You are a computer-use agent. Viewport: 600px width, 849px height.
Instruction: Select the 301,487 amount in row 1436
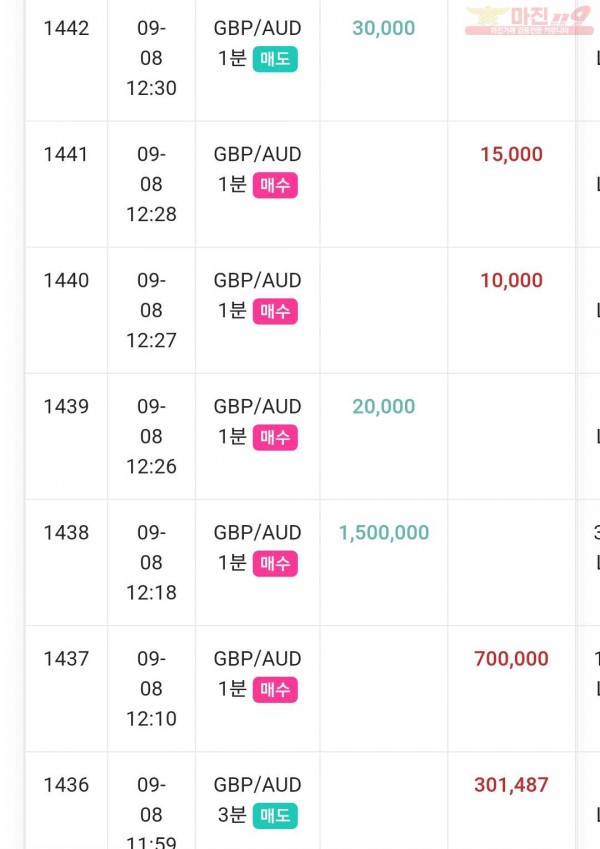pos(512,785)
